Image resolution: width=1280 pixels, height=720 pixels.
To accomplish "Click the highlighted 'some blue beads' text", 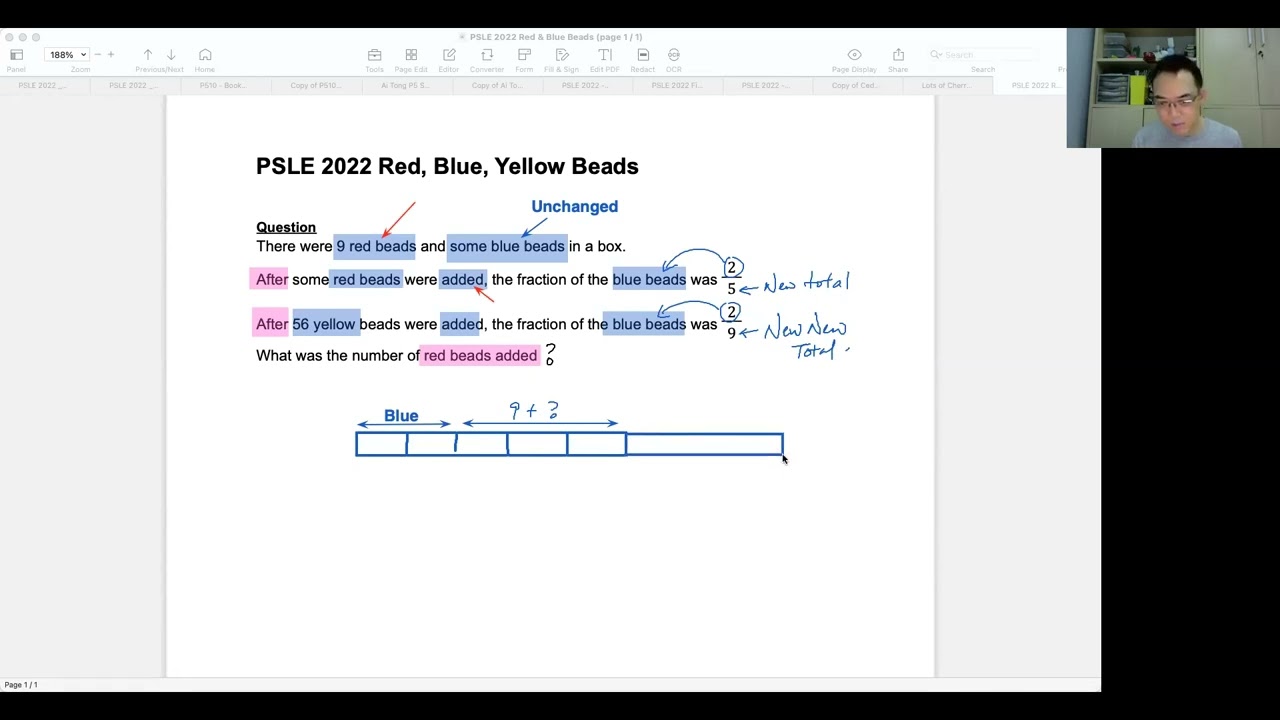I will (x=507, y=246).
